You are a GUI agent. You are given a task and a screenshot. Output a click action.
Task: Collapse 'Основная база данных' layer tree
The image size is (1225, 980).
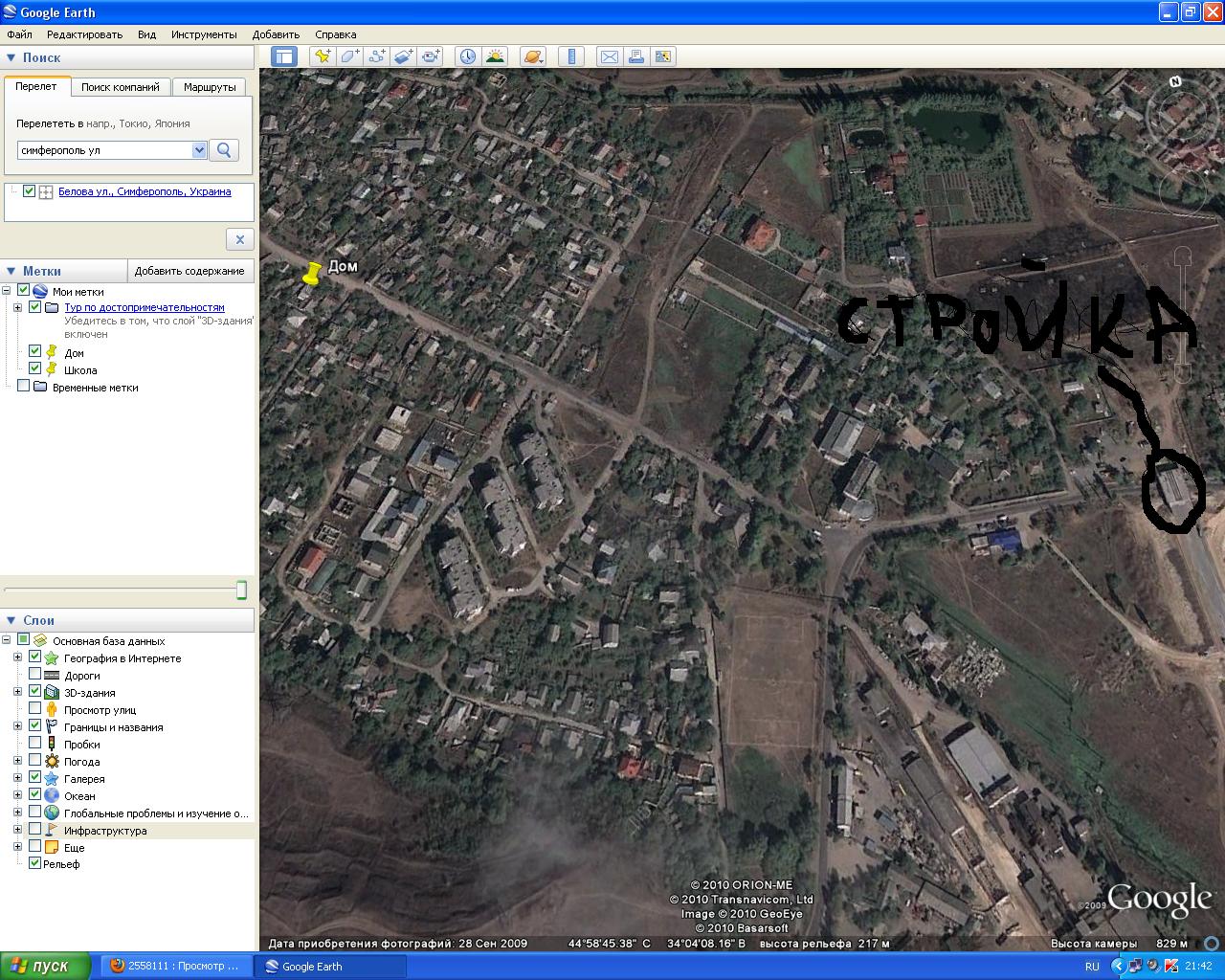point(7,640)
